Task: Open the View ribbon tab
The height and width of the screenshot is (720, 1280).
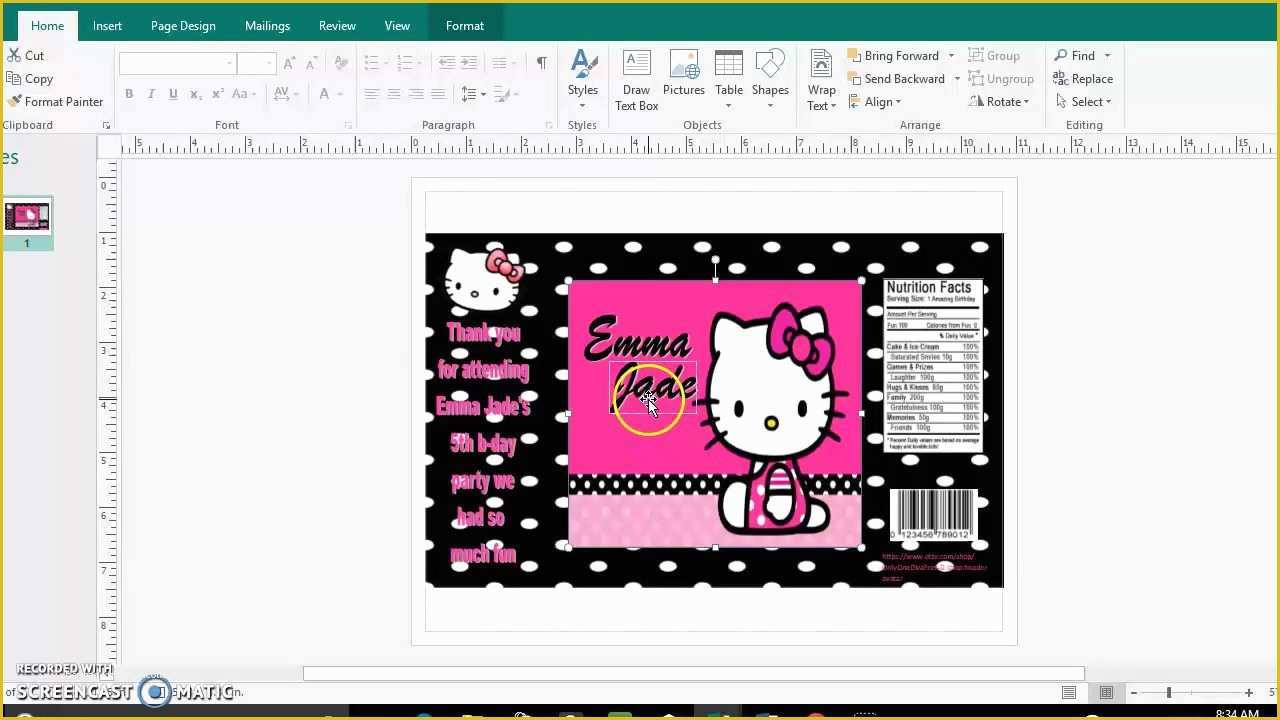Action: (x=397, y=26)
